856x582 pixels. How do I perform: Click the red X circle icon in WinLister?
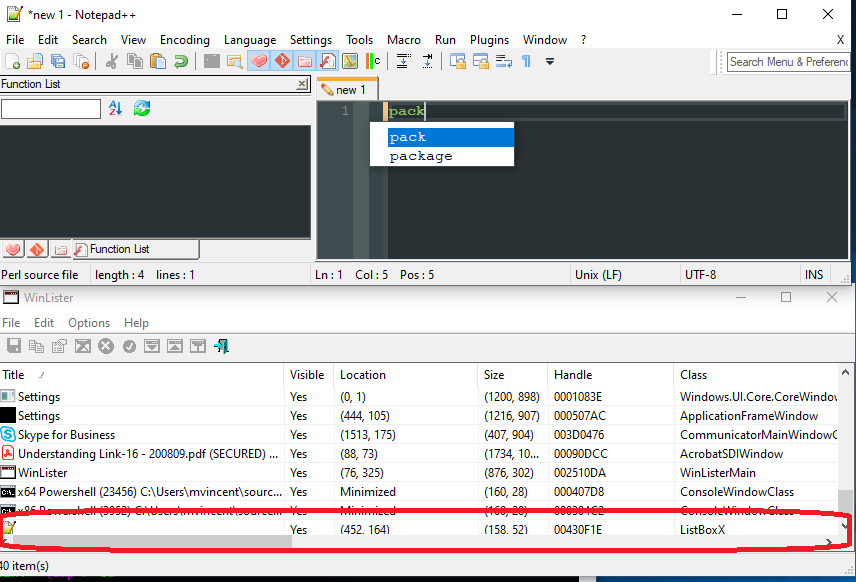[106, 346]
